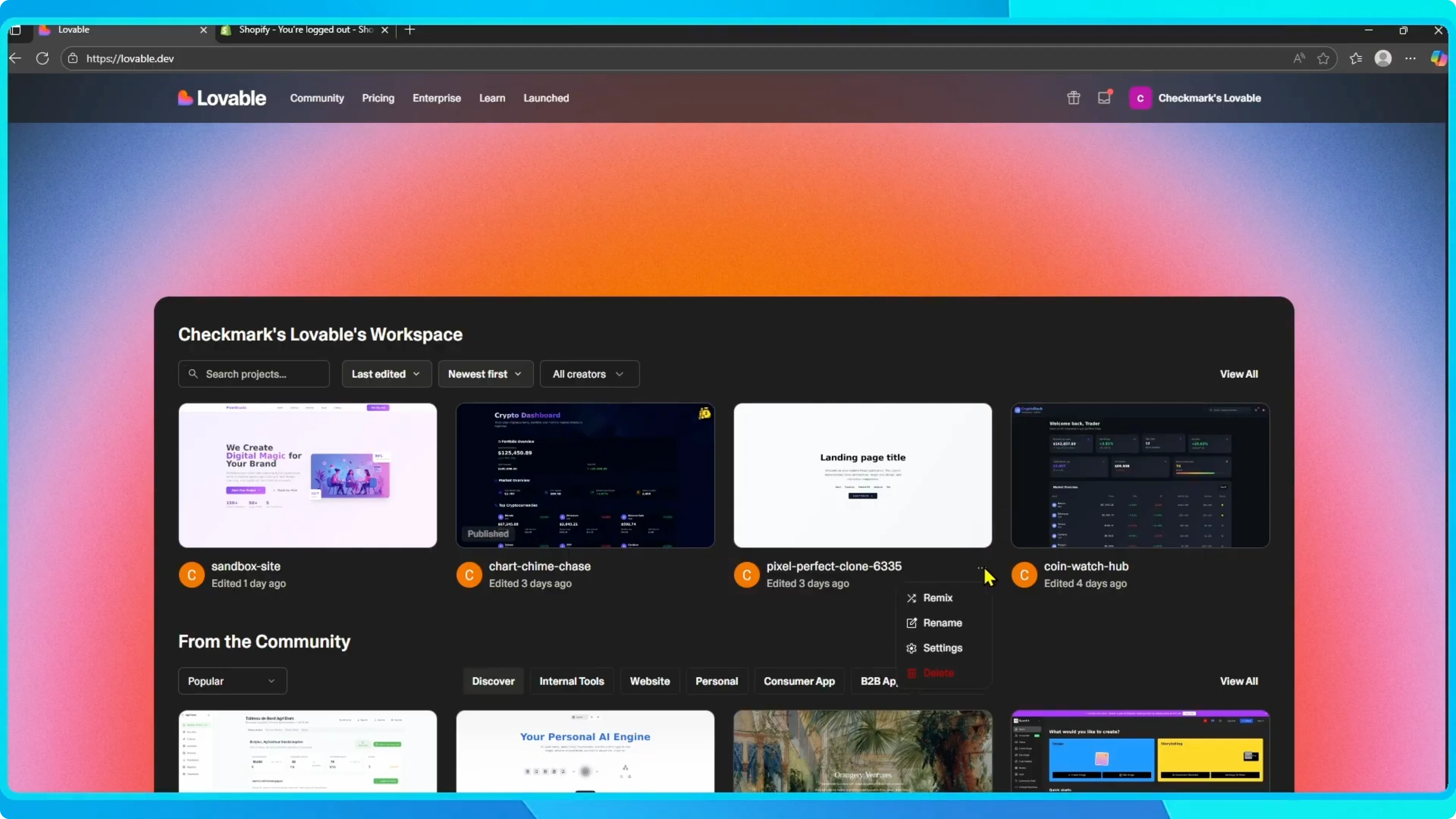Select the Personal category tab
This screenshot has height=819, width=1456.
click(x=717, y=681)
